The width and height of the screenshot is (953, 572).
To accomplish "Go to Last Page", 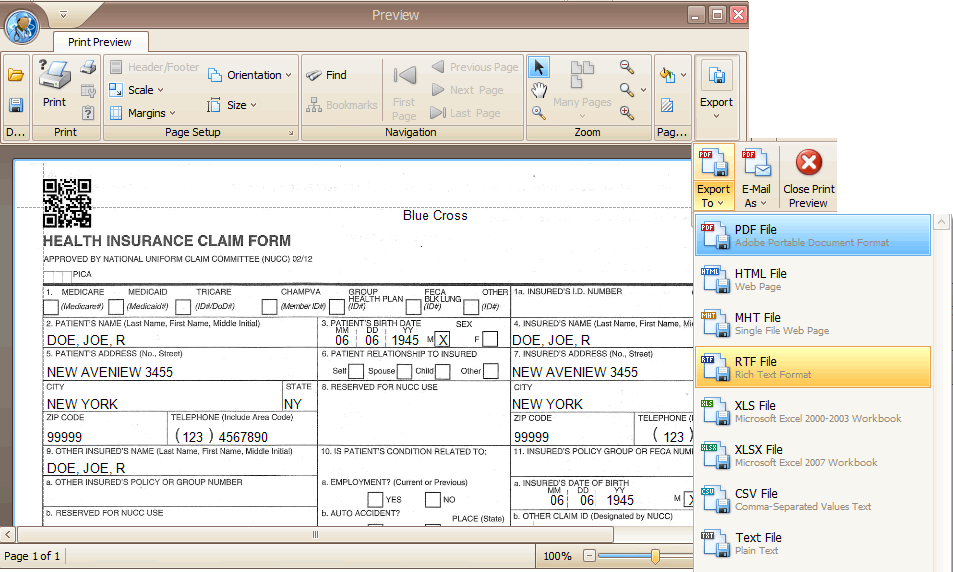I will pos(466,113).
